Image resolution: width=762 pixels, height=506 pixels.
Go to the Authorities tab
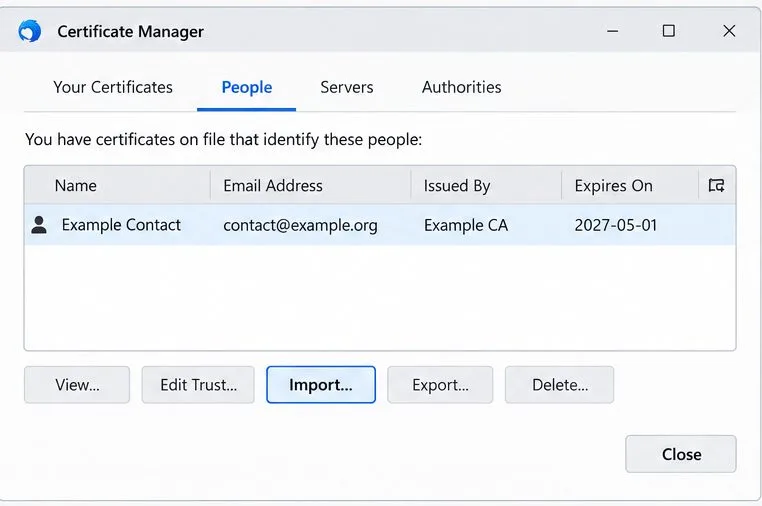click(x=461, y=87)
